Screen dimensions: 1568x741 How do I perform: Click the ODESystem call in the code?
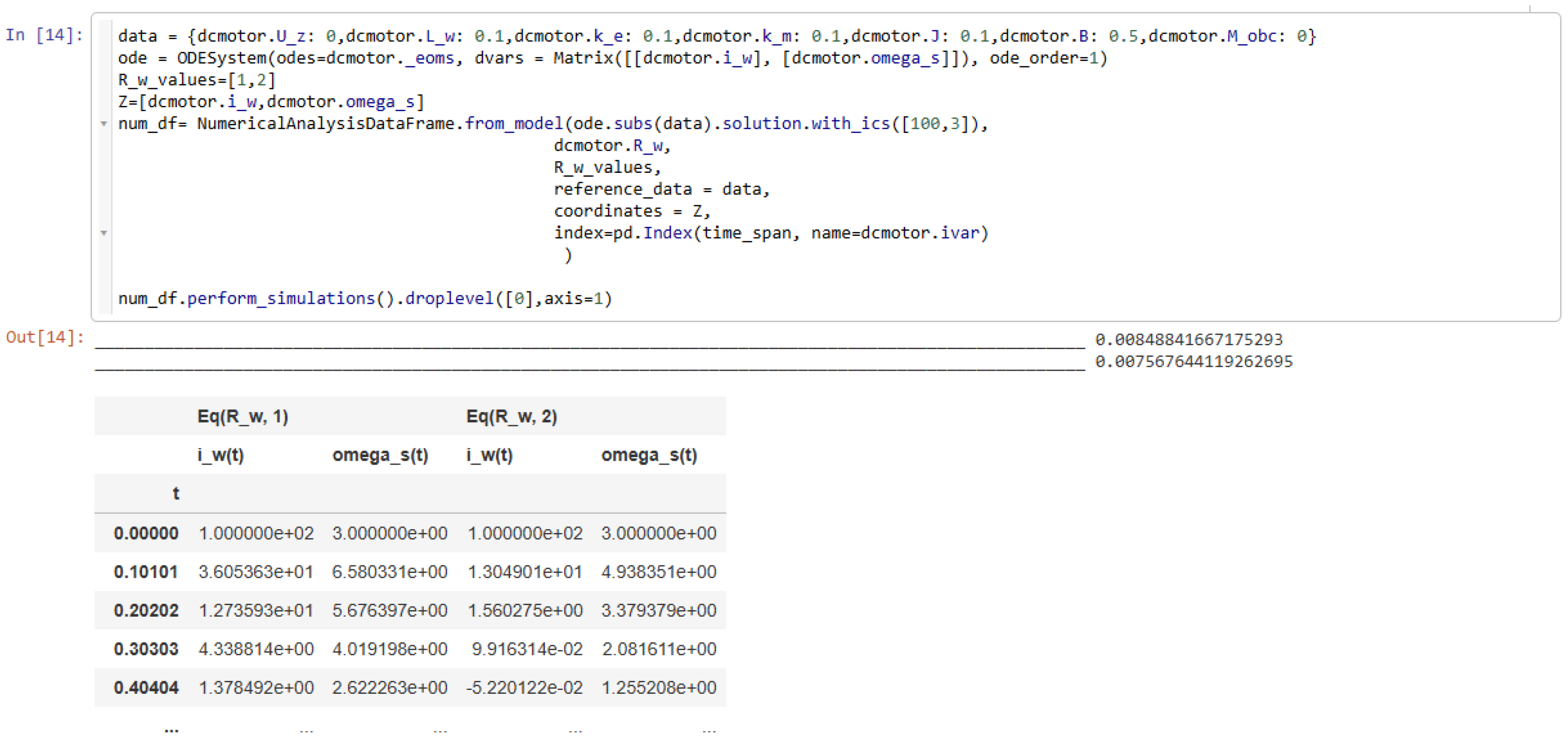tap(223, 58)
